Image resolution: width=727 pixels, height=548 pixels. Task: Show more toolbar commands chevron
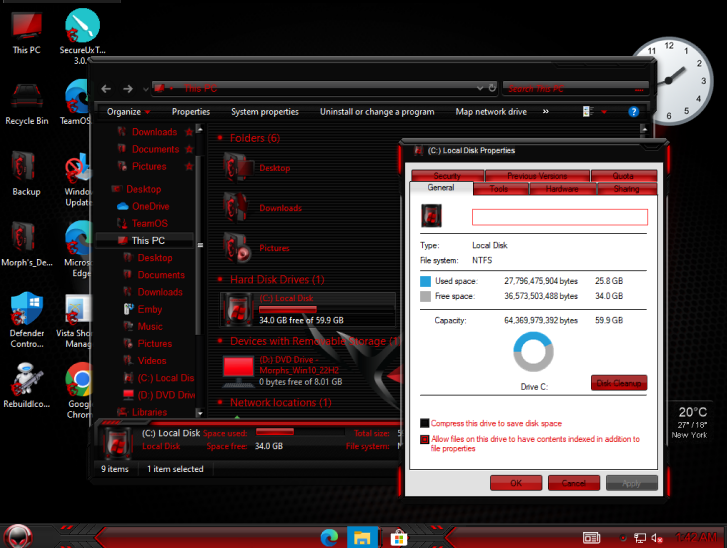[546, 111]
